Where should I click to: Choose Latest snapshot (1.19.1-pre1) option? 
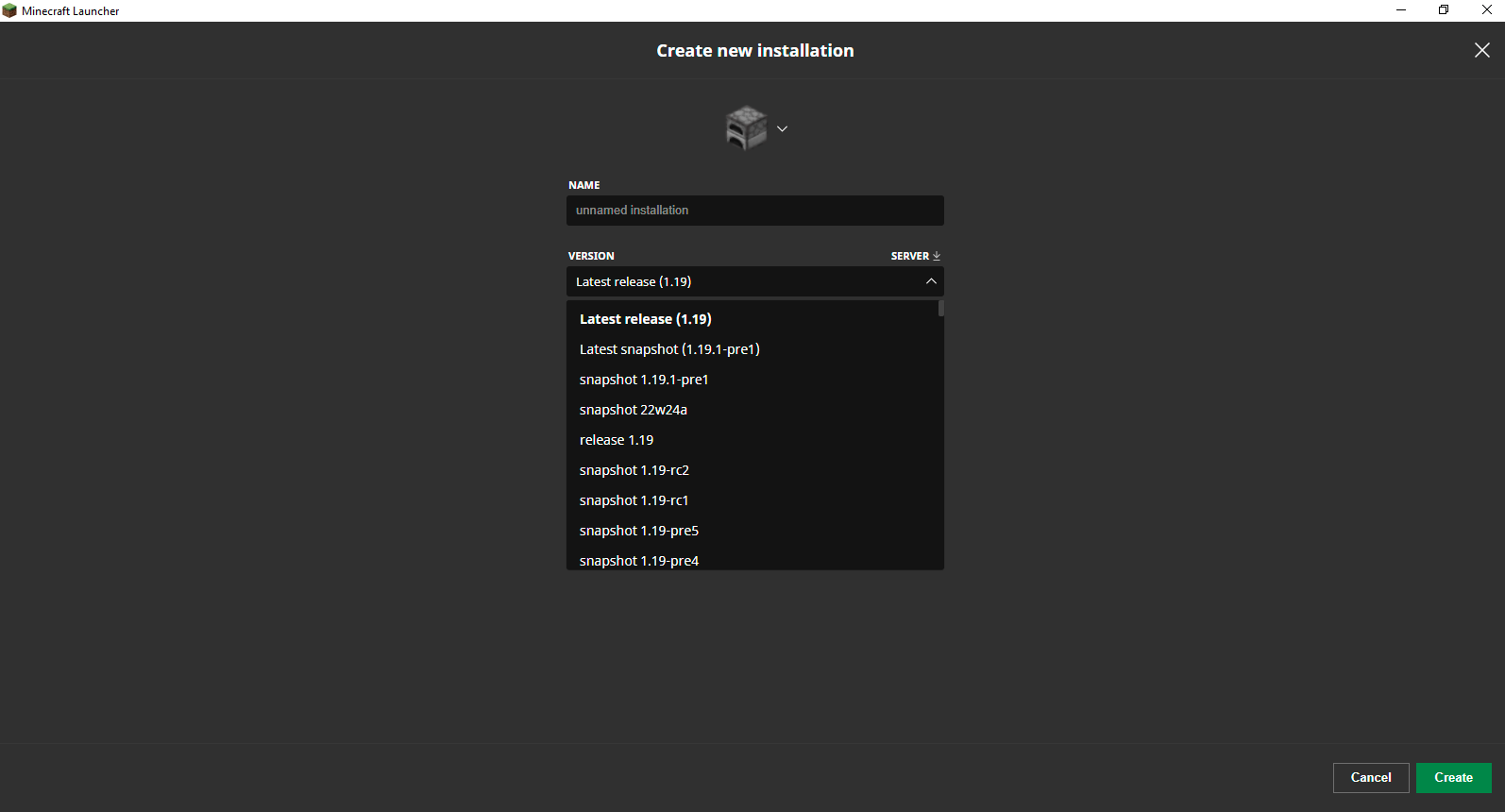(752, 349)
